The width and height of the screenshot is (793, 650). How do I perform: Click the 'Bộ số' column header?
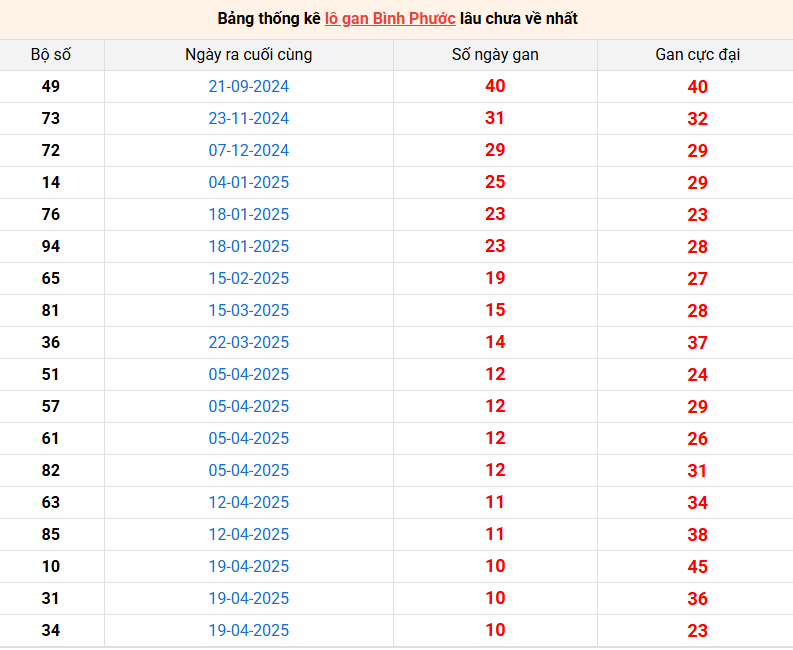point(51,54)
